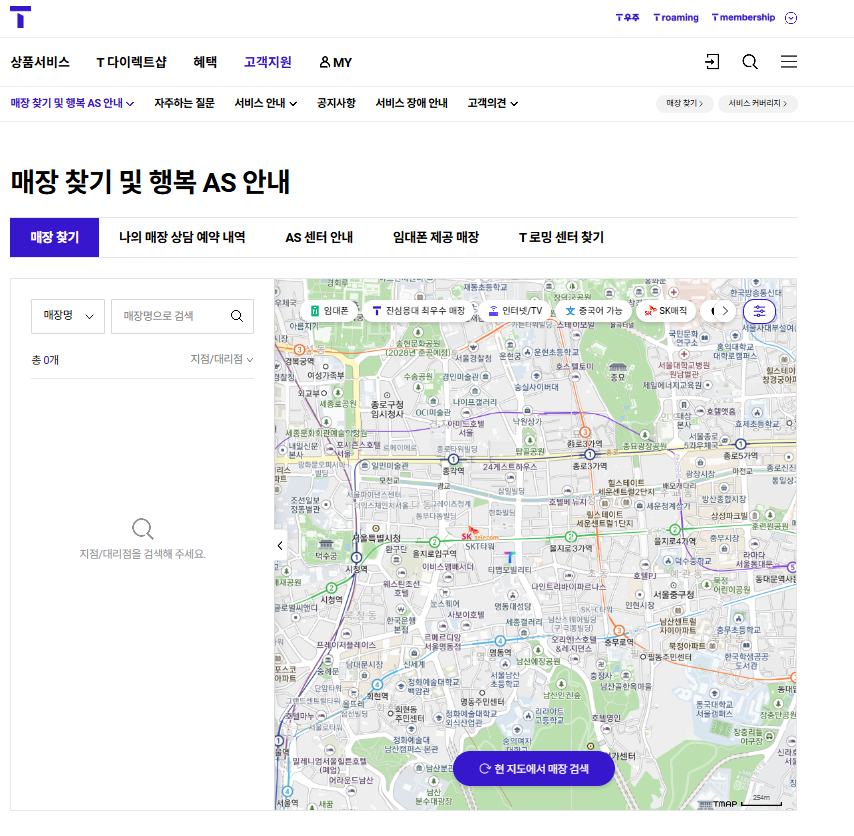Click the next arrow on map filter chips

tap(725, 311)
